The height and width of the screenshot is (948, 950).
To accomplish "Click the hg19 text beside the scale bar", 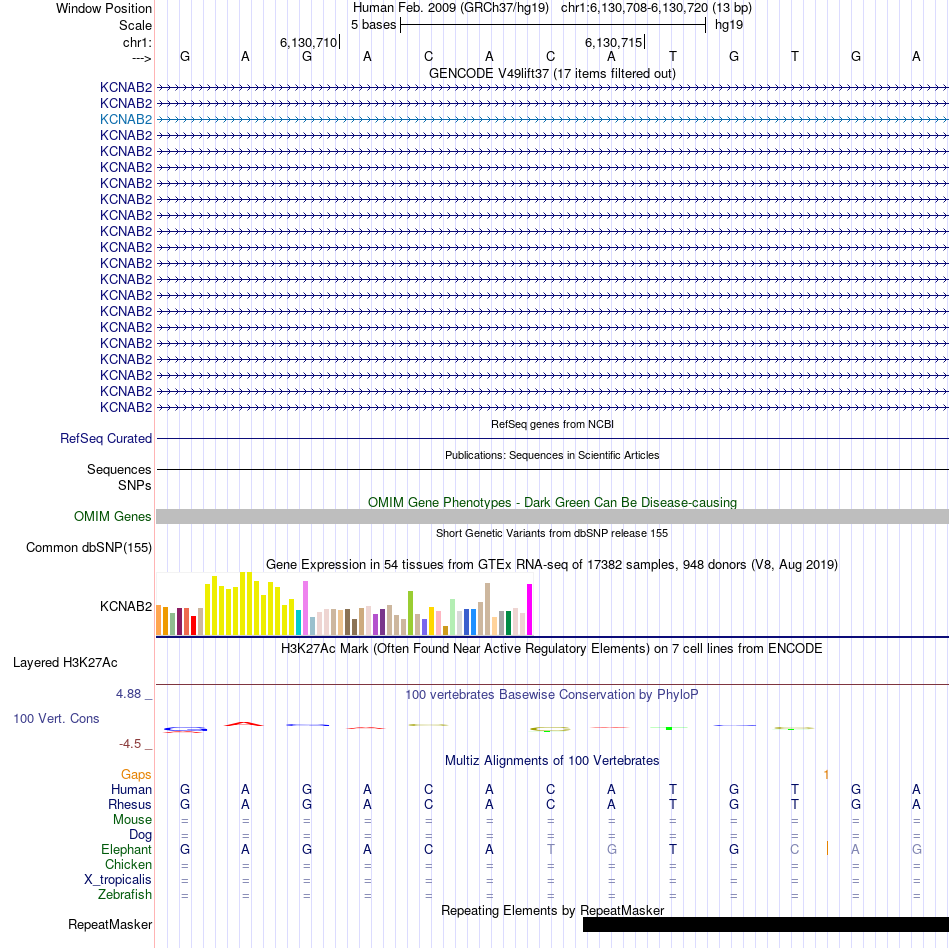I will click(x=729, y=25).
